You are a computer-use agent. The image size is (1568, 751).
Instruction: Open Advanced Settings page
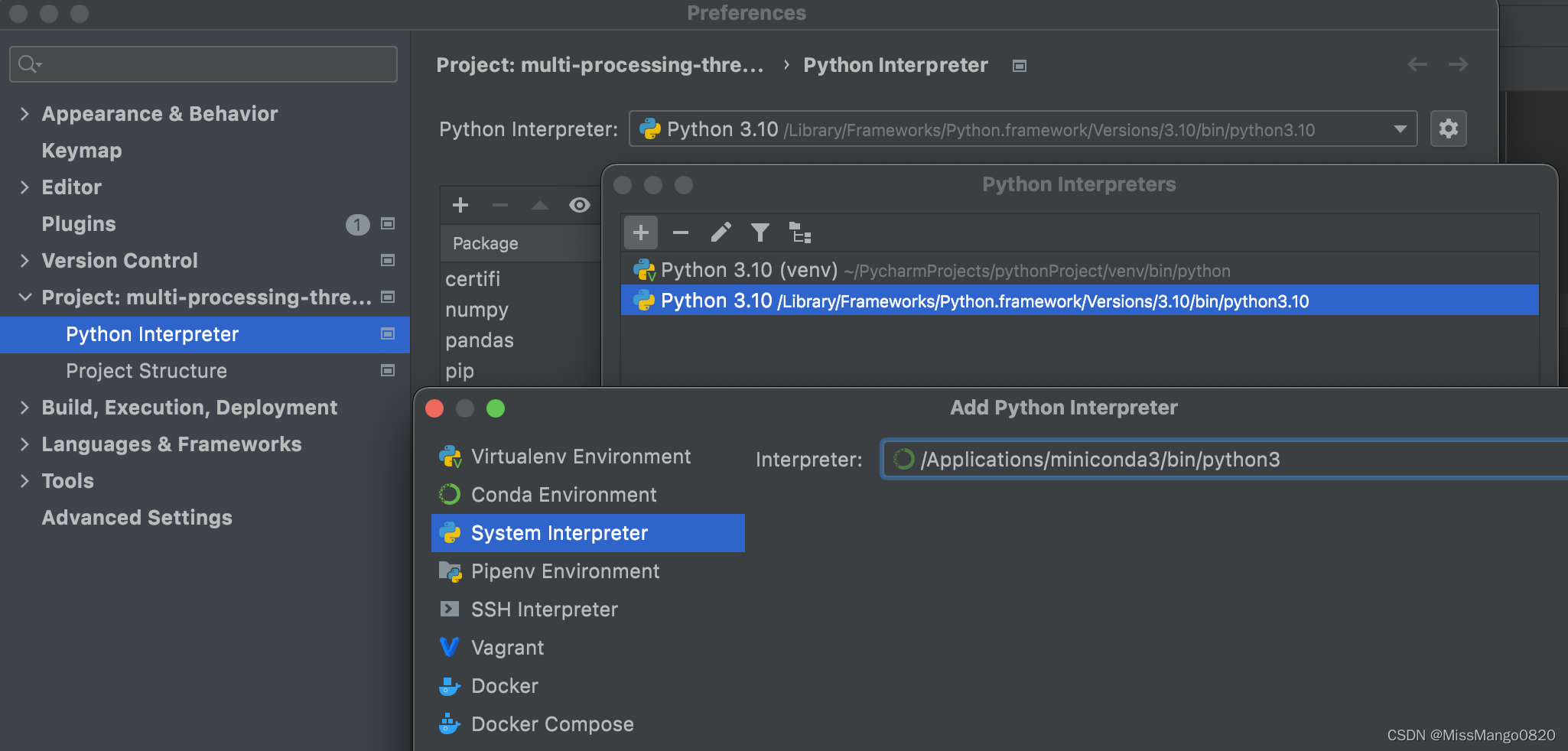[137, 518]
